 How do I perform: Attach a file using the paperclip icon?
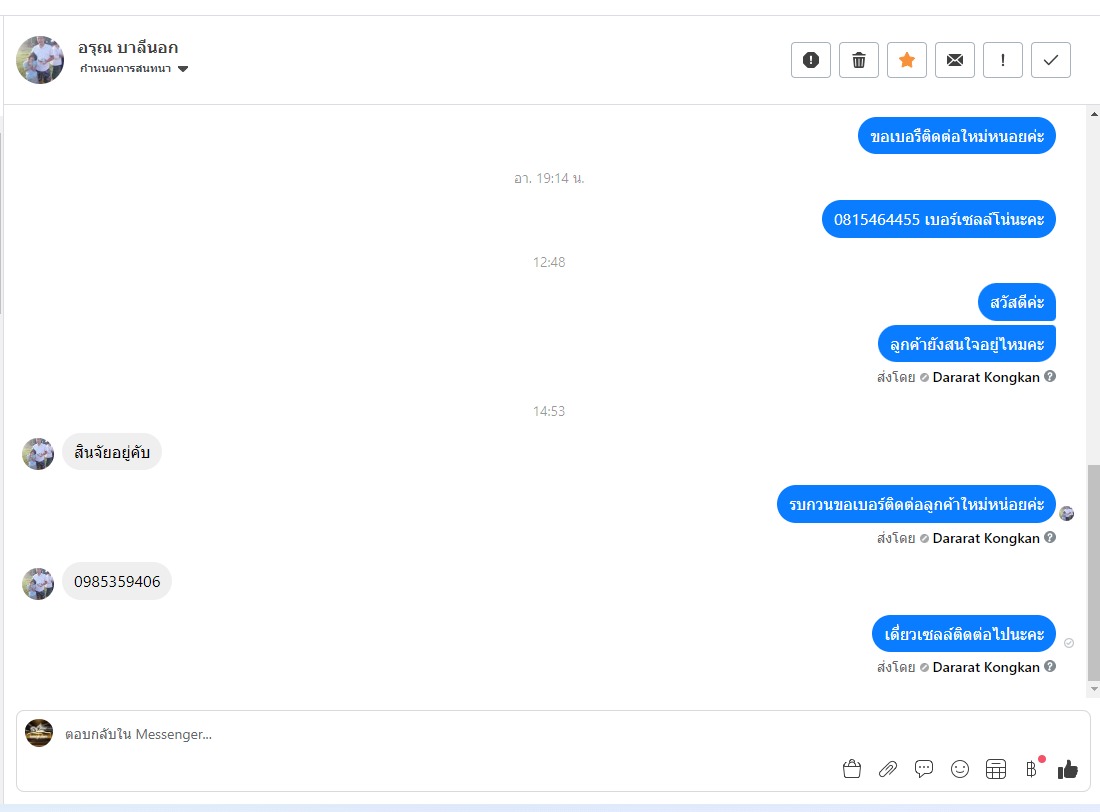[887, 769]
